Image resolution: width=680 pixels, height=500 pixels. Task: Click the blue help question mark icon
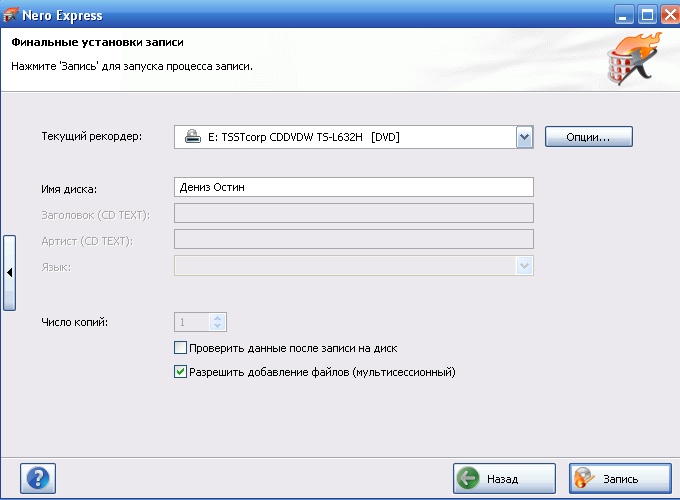38,478
